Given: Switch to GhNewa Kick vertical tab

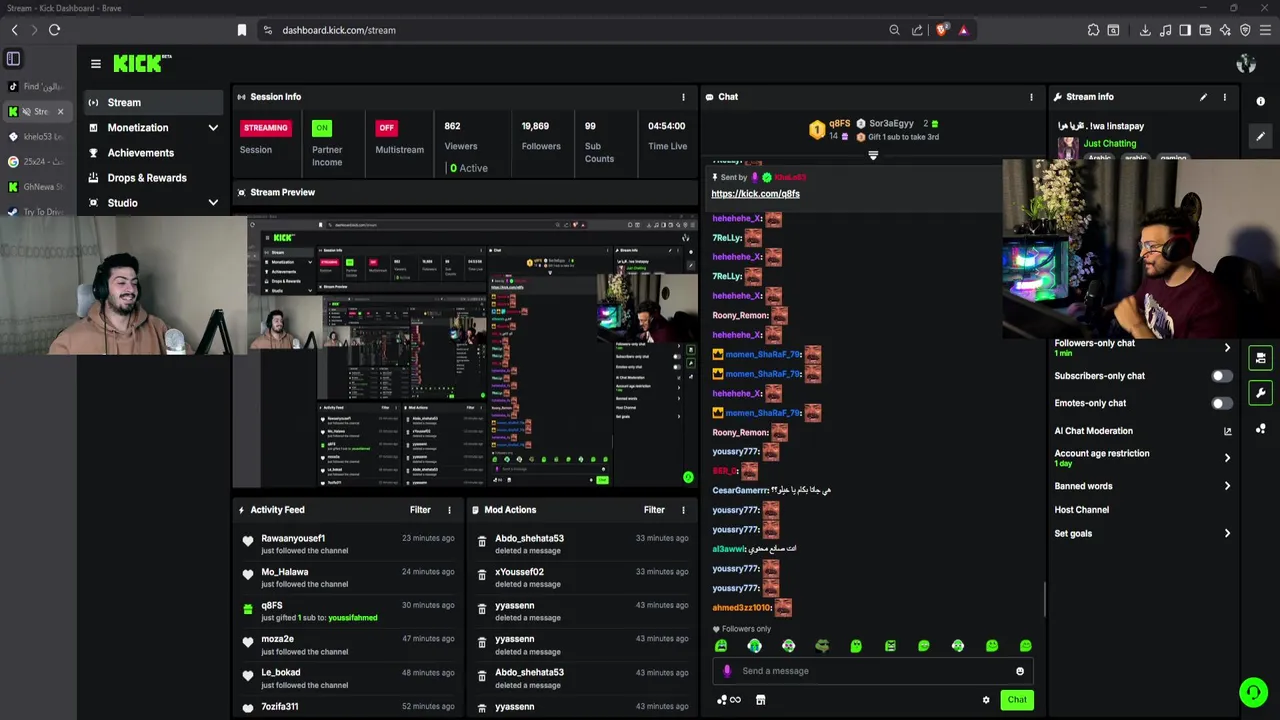Looking at the screenshot, I should (37, 186).
